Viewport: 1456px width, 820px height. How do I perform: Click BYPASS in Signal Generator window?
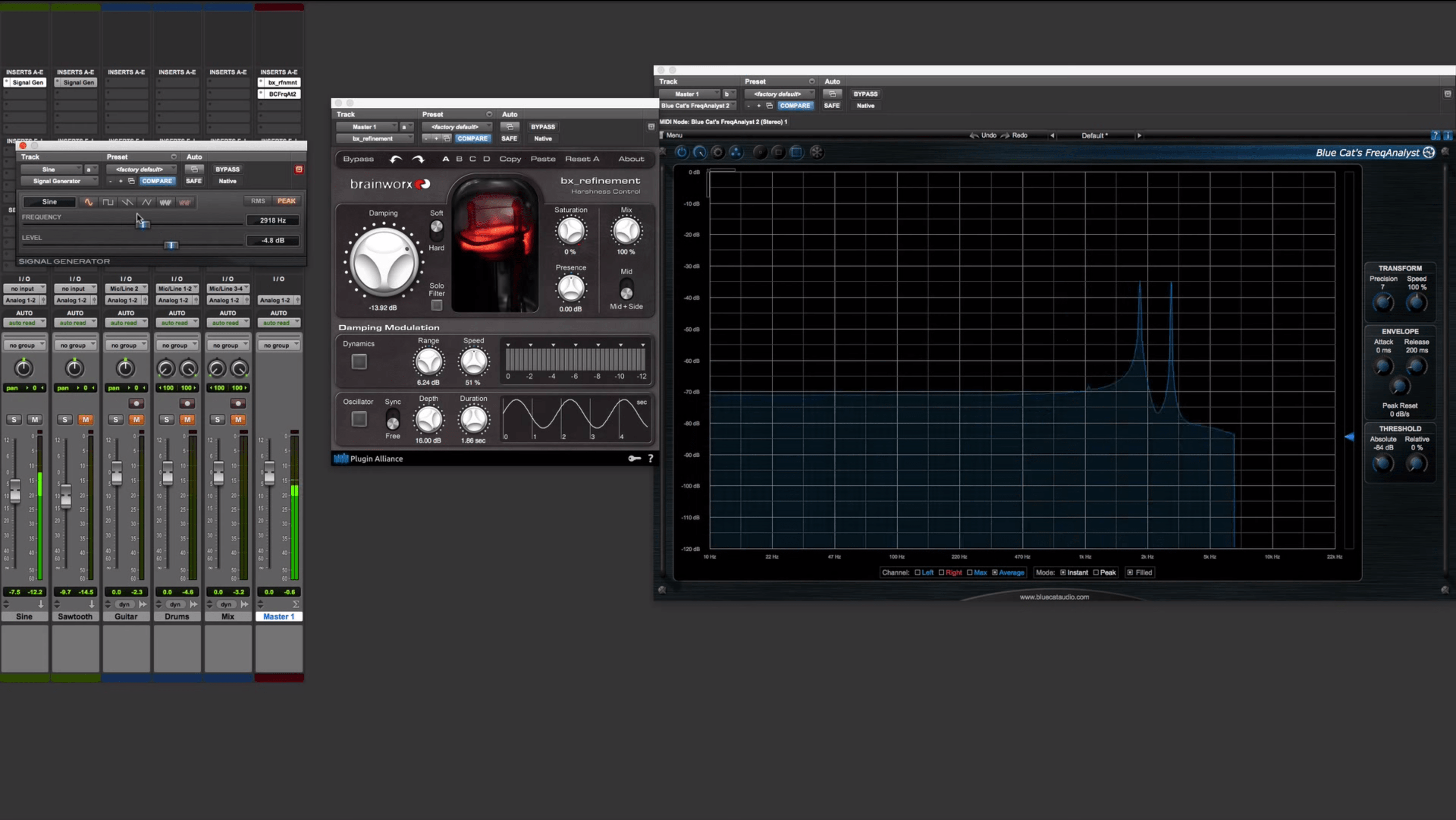[x=227, y=169]
